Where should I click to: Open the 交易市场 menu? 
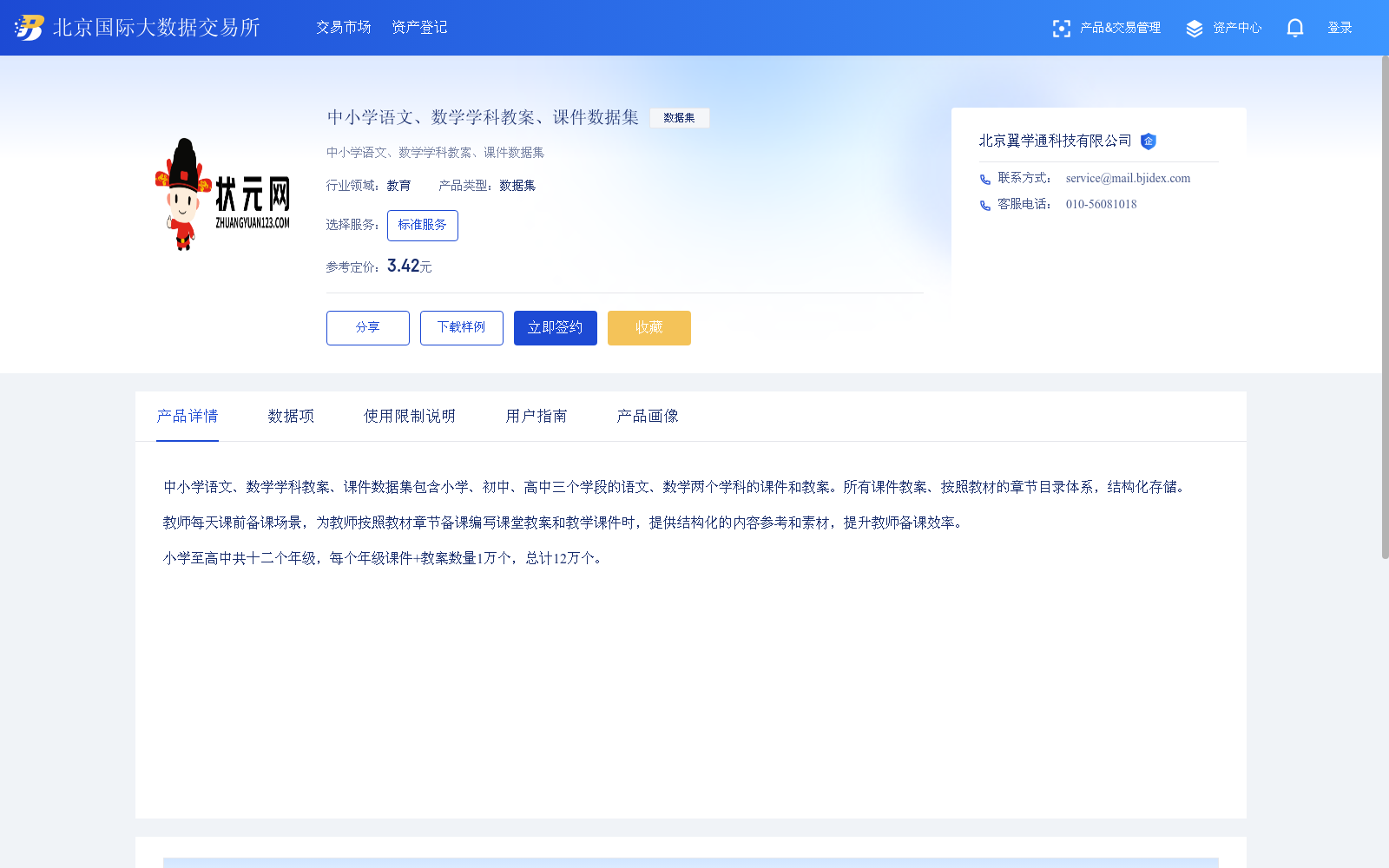(344, 28)
